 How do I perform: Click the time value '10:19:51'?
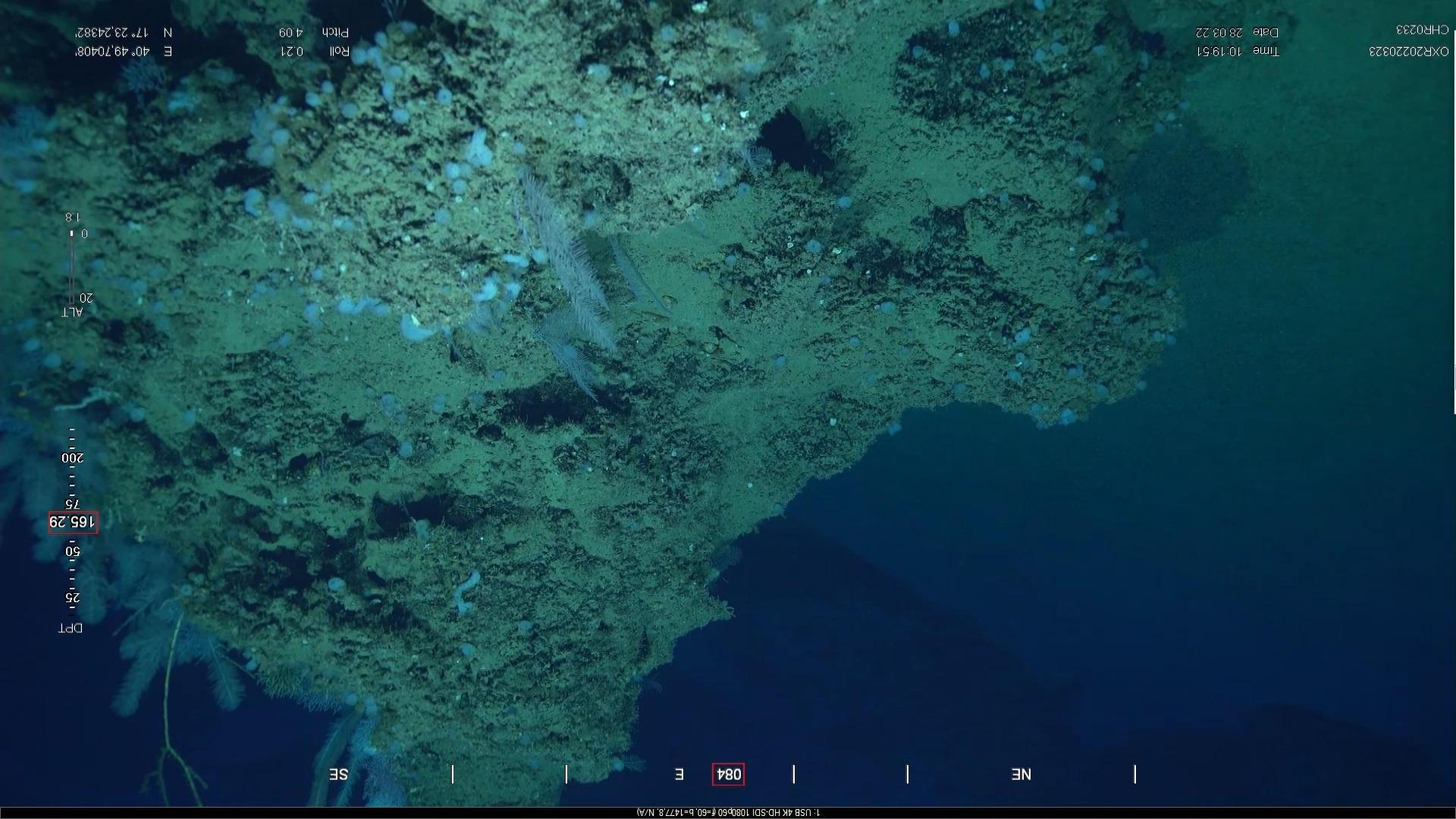[1219, 52]
